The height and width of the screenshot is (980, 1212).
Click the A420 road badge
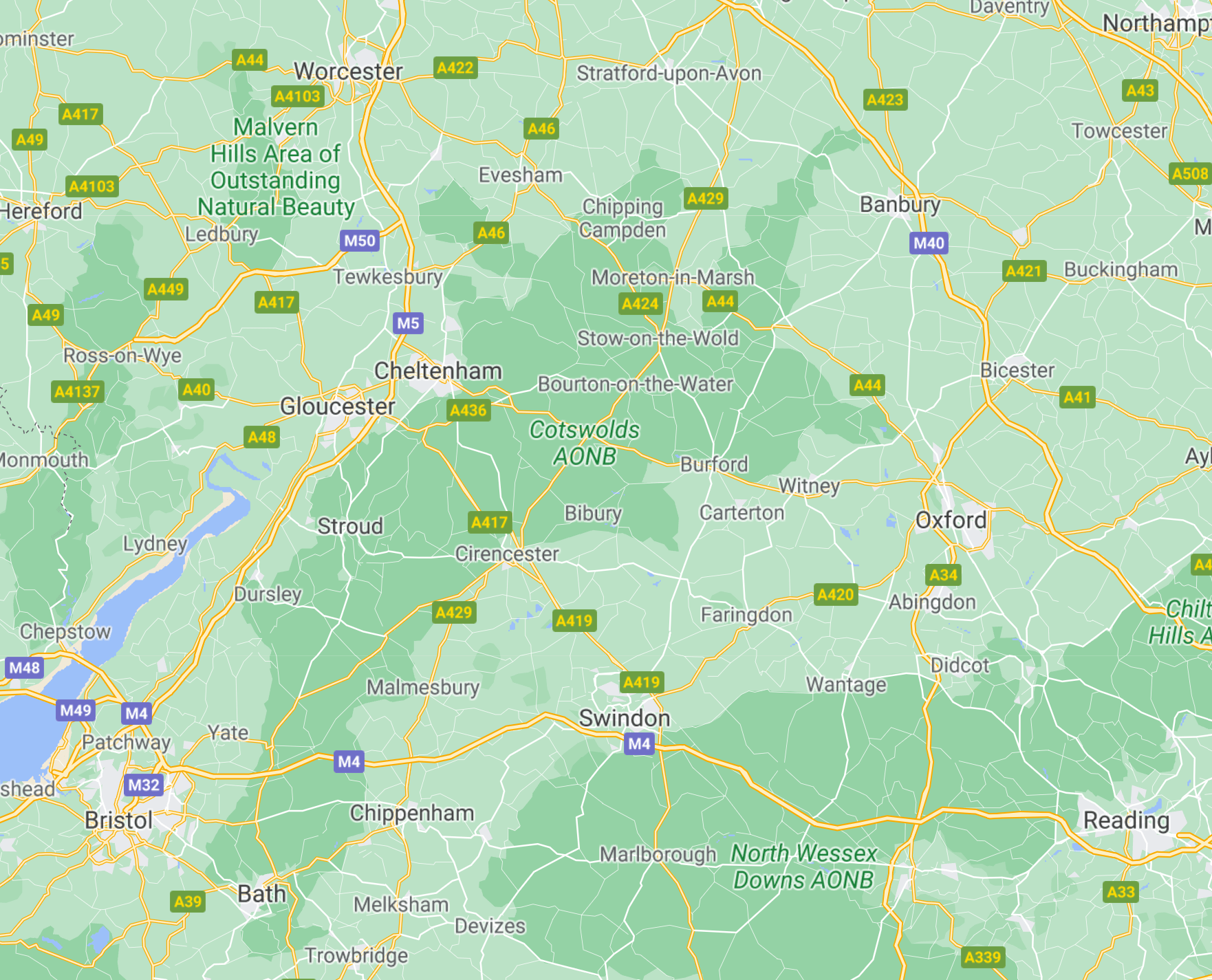pos(836,594)
